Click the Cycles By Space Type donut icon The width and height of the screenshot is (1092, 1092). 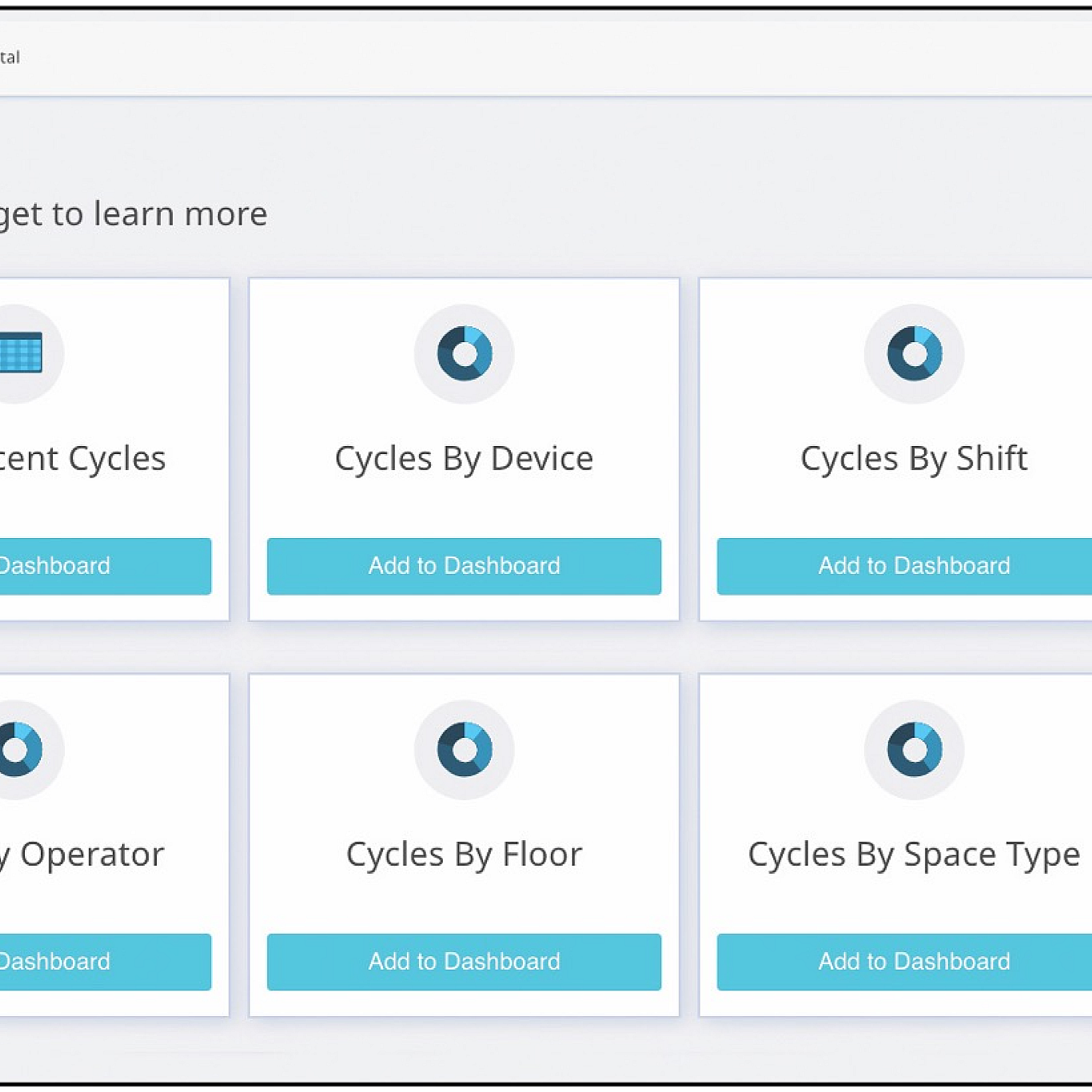tap(914, 749)
